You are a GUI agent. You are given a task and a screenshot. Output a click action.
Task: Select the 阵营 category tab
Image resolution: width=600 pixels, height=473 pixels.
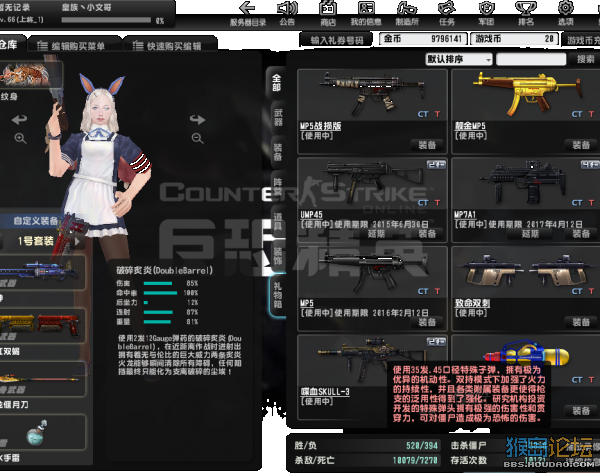tap(278, 186)
